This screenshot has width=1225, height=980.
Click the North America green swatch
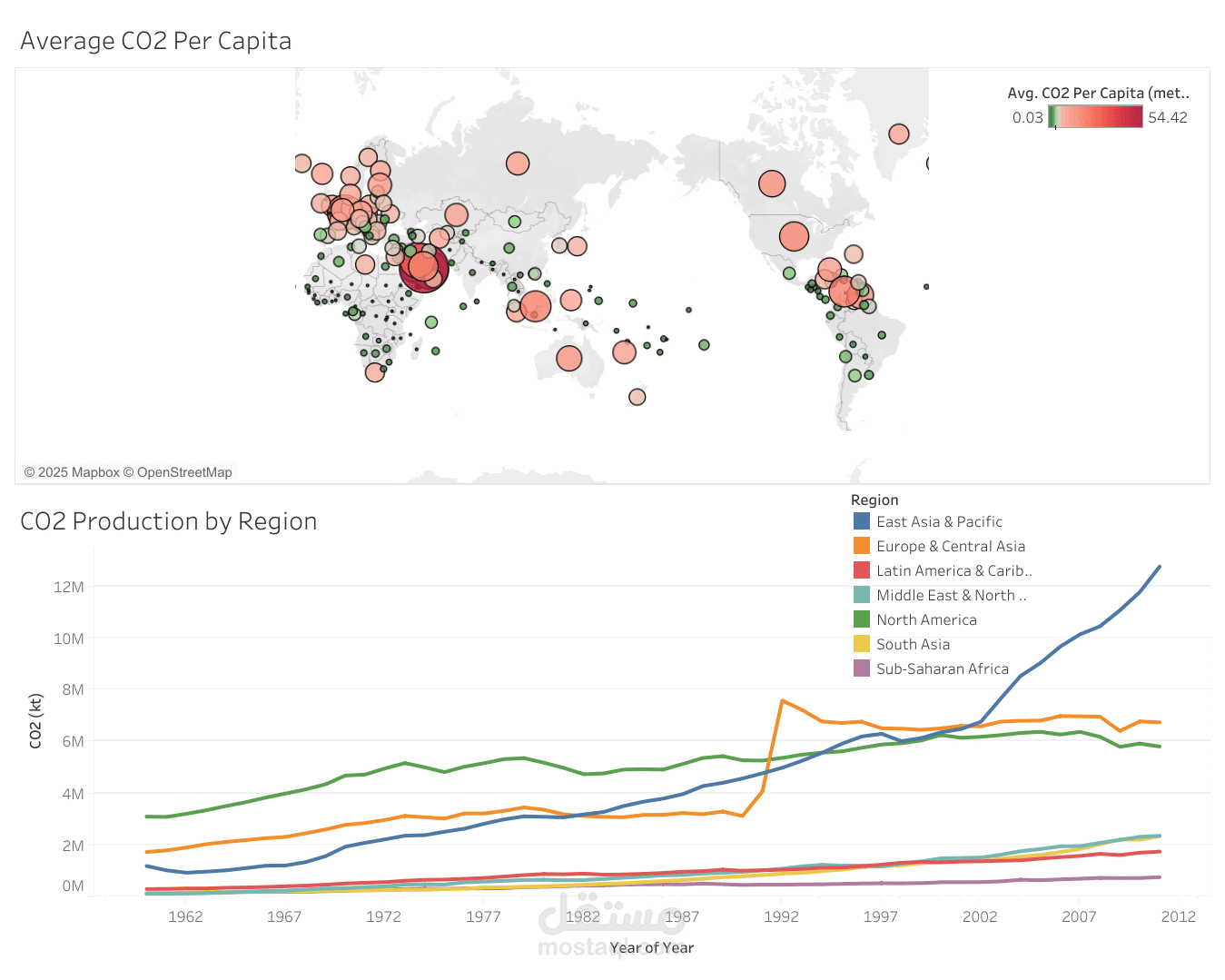862,619
